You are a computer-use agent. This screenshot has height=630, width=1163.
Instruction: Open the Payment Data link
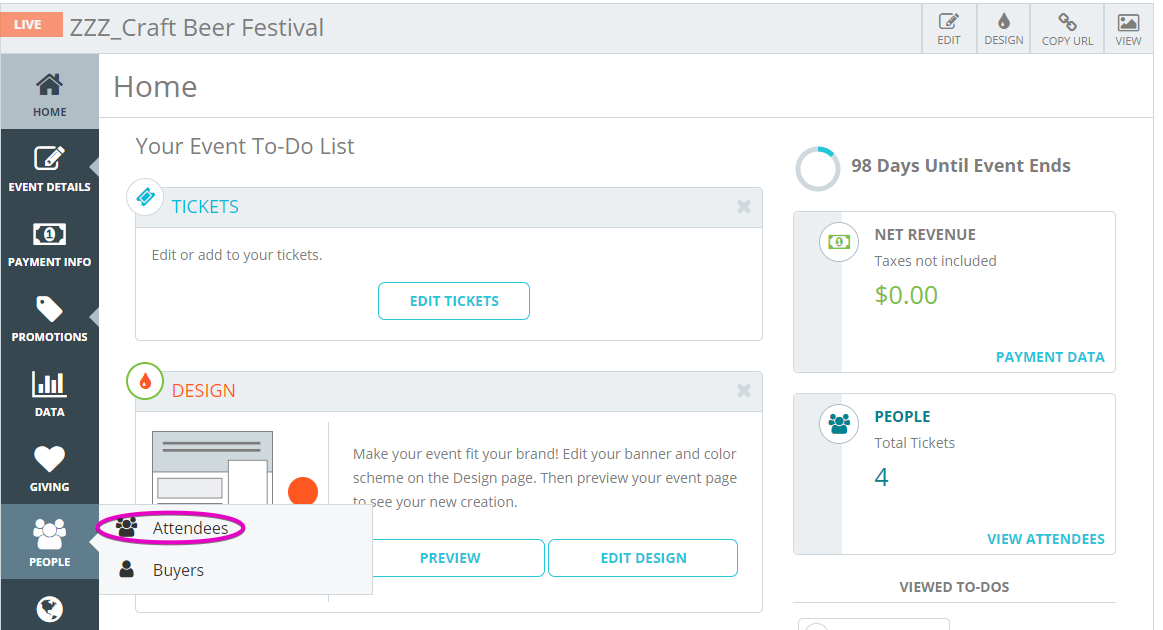click(1050, 357)
